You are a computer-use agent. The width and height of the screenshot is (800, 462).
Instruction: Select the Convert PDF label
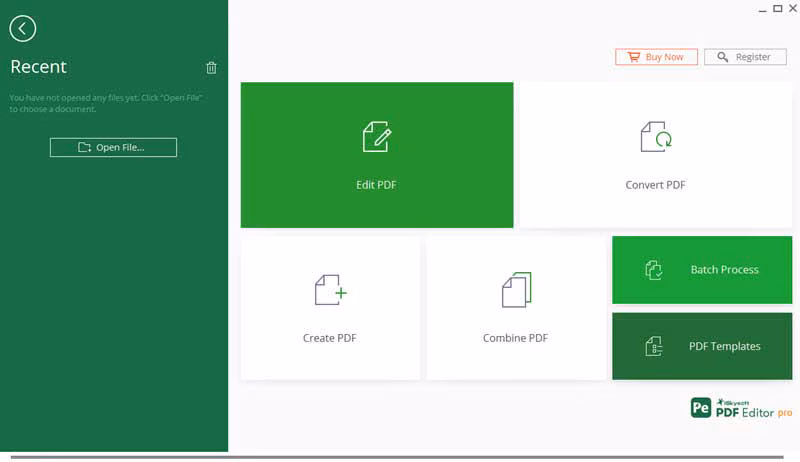click(x=656, y=185)
